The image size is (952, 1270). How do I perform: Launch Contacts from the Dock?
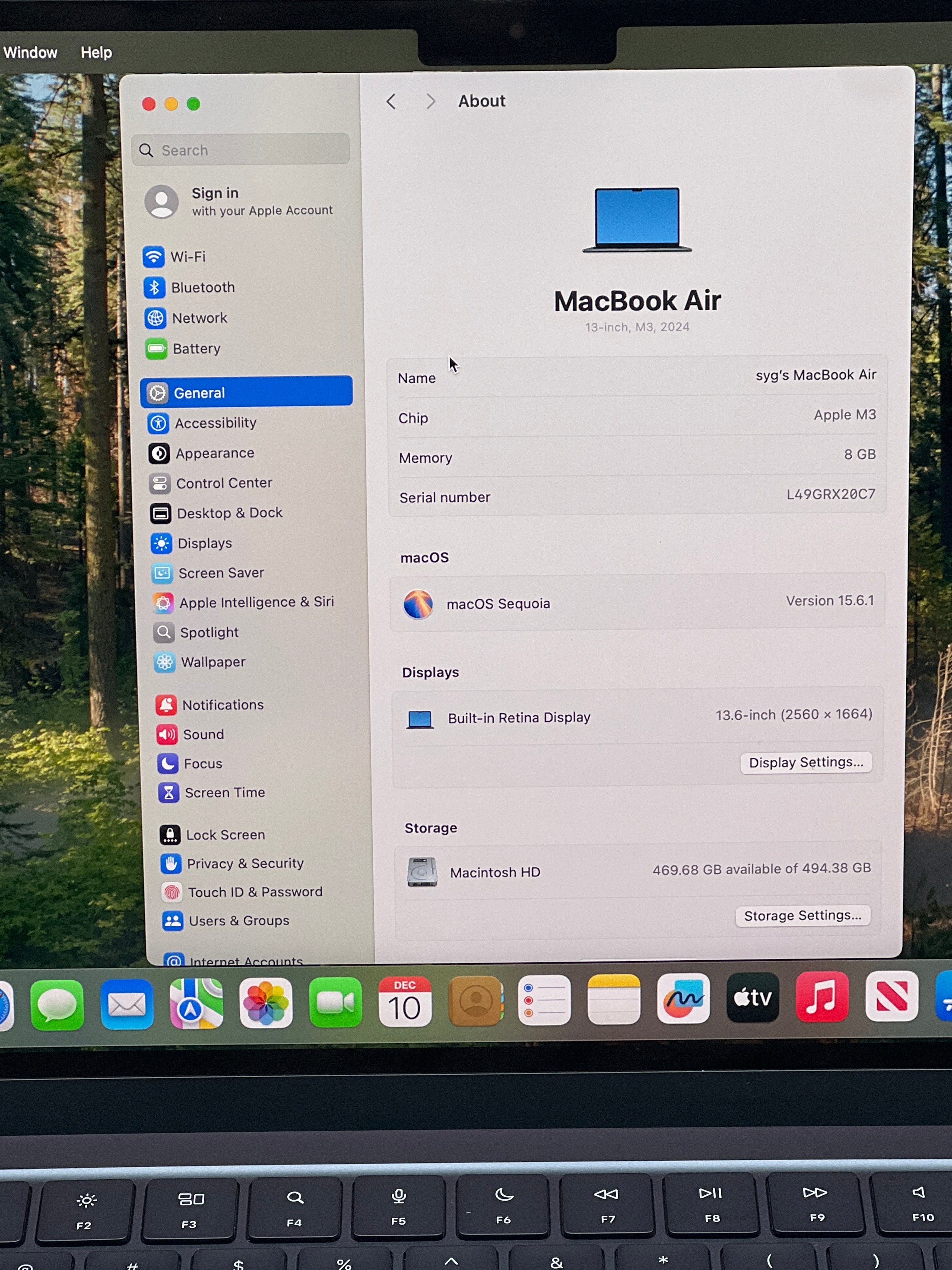tap(474, 1001)
